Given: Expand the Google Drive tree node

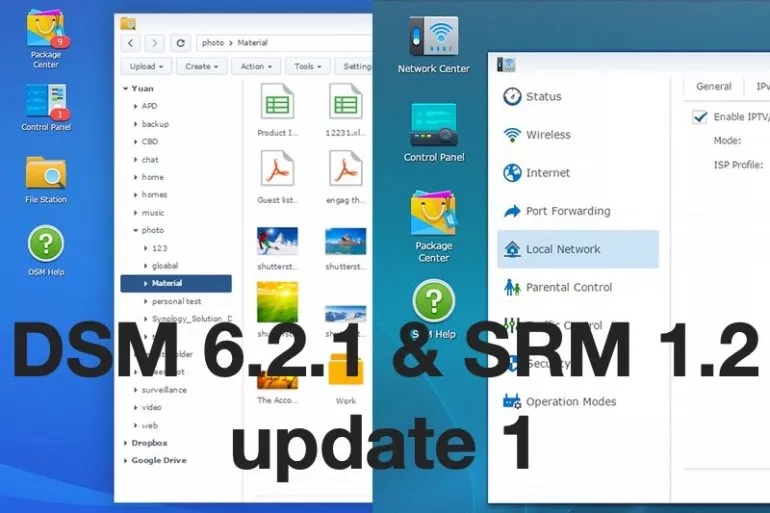Looking at the screenshot, I should click(x=126, y=460).
